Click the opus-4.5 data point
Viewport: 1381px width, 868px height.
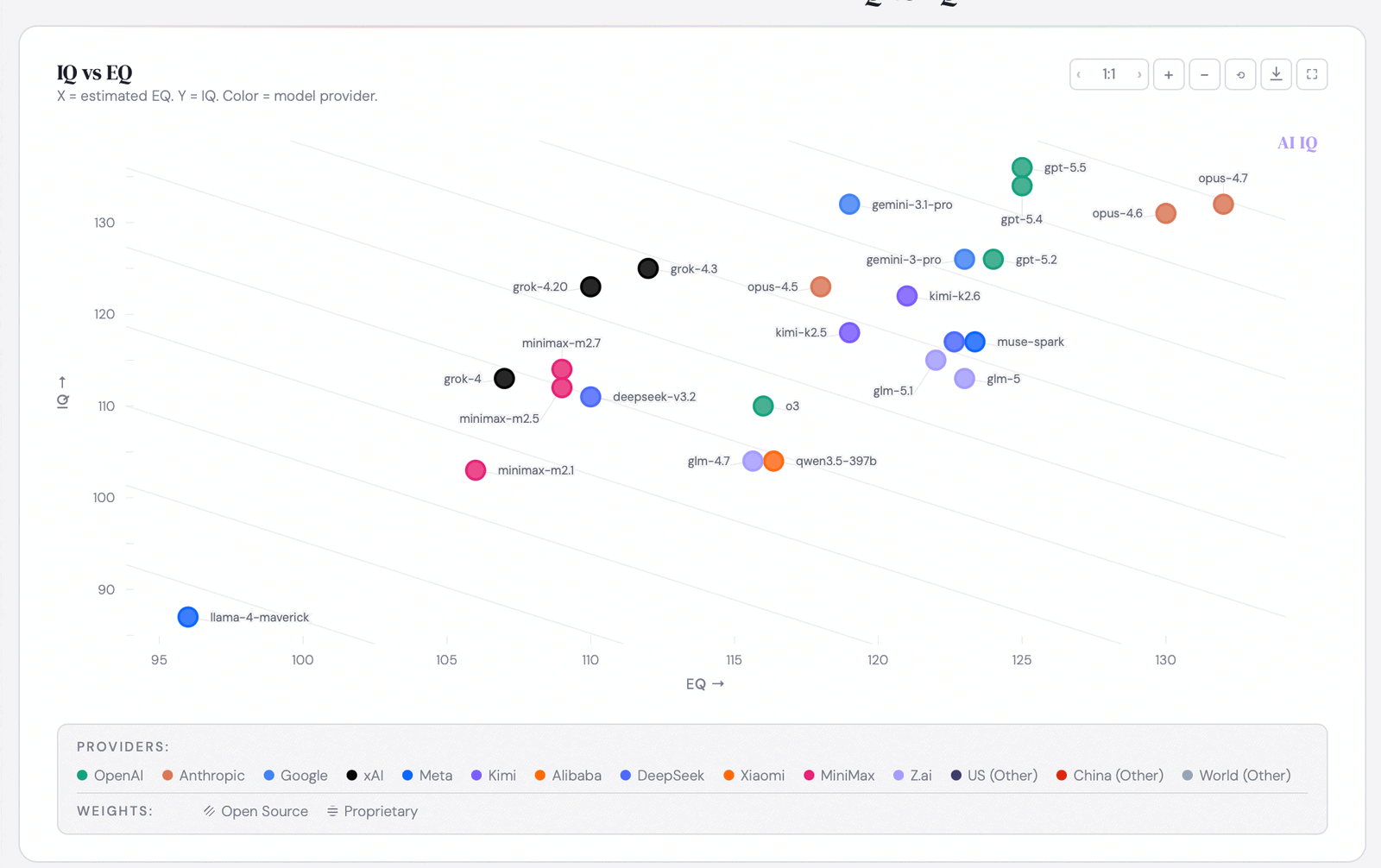click(x=821, y=286)
